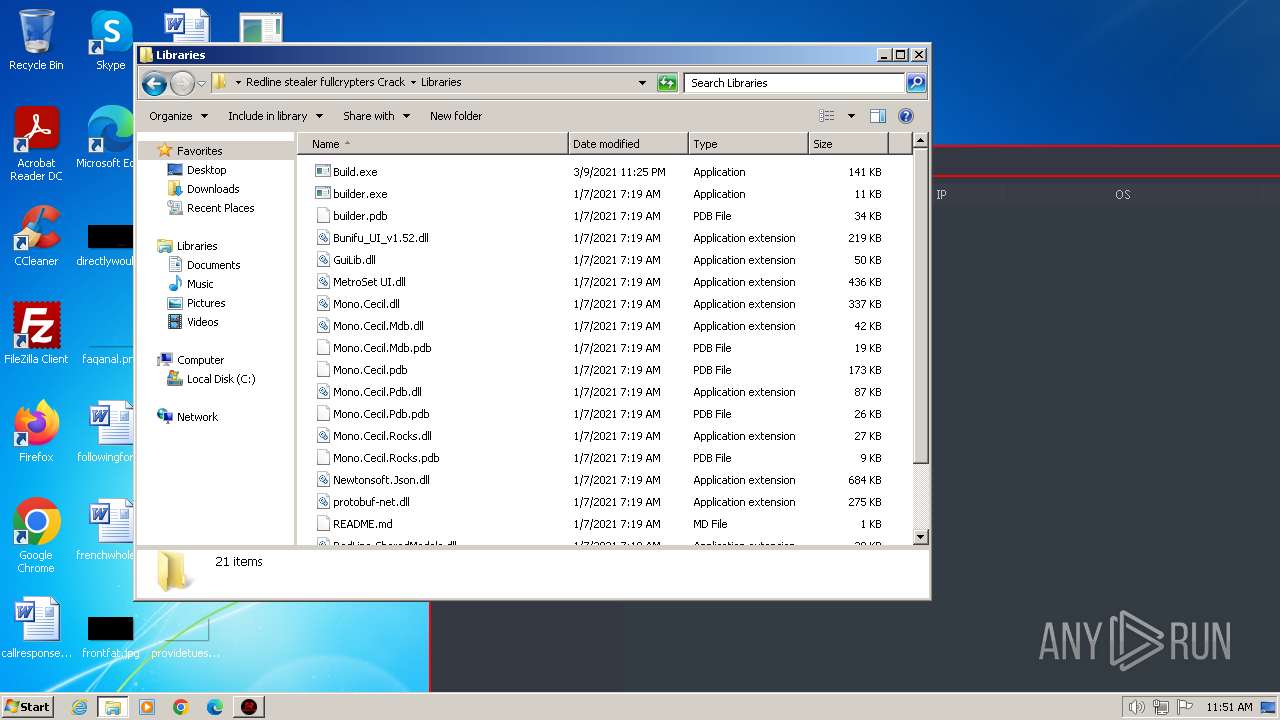Open Network in the navigation pane
1280x720 pixels.
[x=197, y=417]
